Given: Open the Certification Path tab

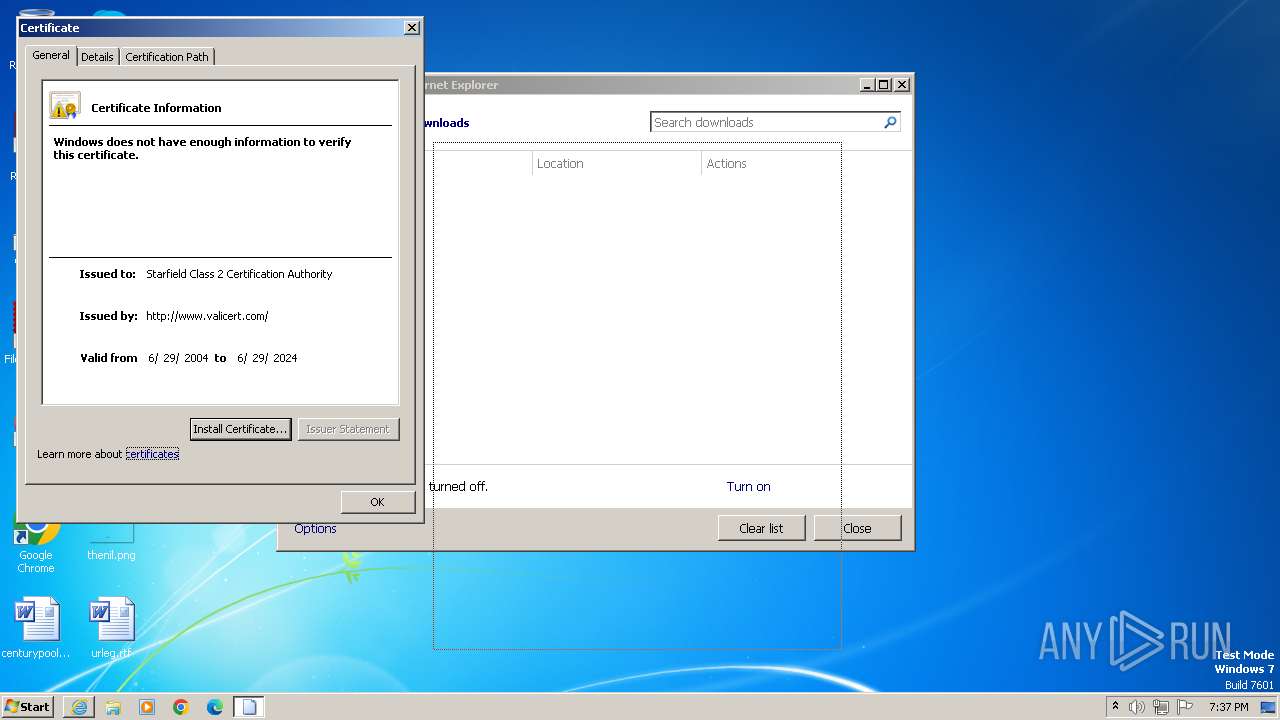Looking at the screenshot, I should click(x=167, y=57).
